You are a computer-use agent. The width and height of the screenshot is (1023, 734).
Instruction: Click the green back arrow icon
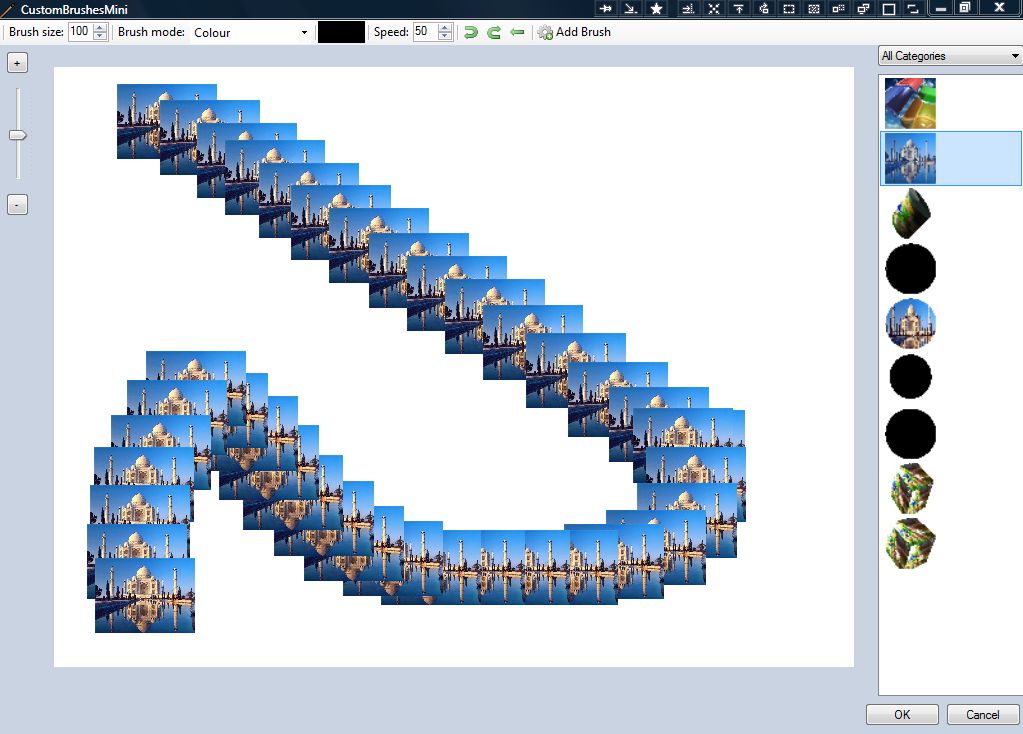click(x=518, y=32)
